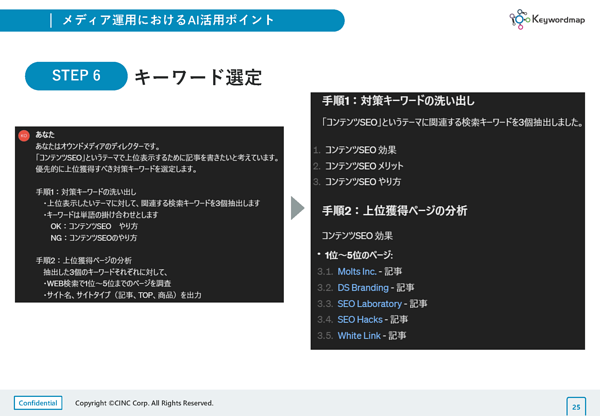
Task: Click the キーワード選定 title text
Action: click(x=198, y=77)
